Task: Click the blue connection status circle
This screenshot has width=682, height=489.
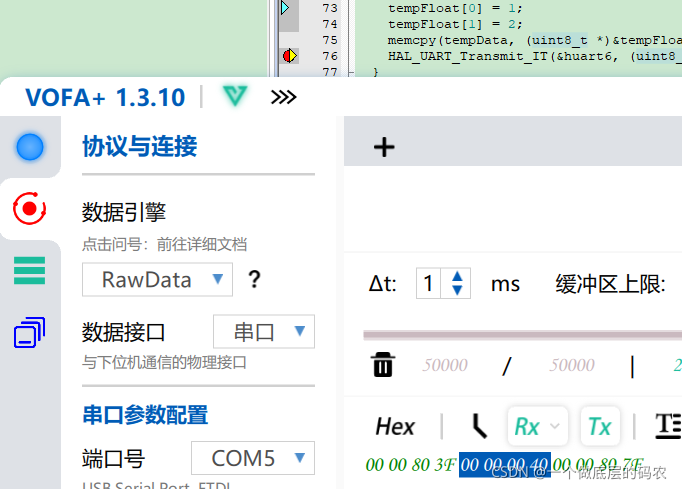Action: pos(30,147)
